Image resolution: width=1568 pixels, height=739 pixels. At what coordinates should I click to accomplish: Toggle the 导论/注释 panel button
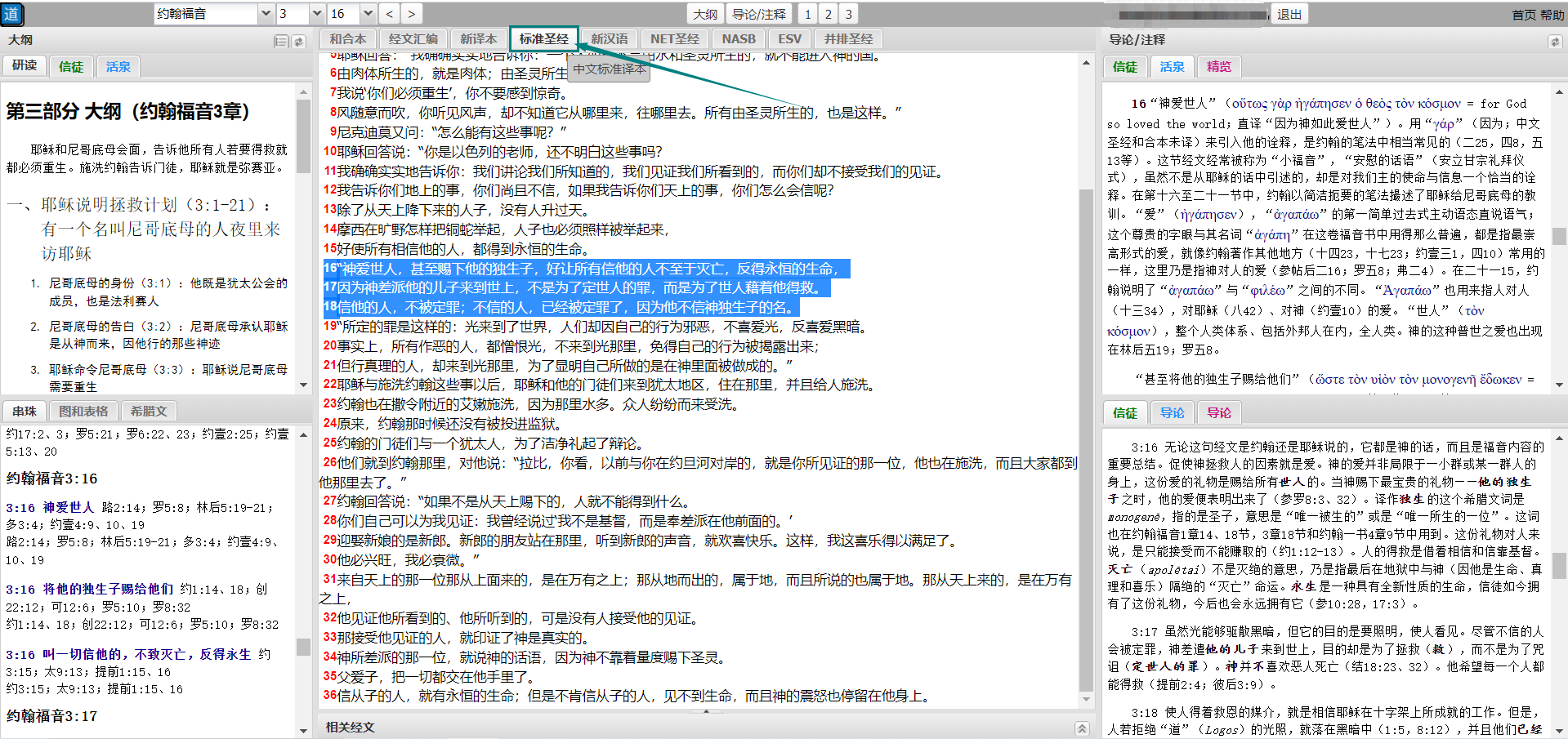(x=759, y=14)
